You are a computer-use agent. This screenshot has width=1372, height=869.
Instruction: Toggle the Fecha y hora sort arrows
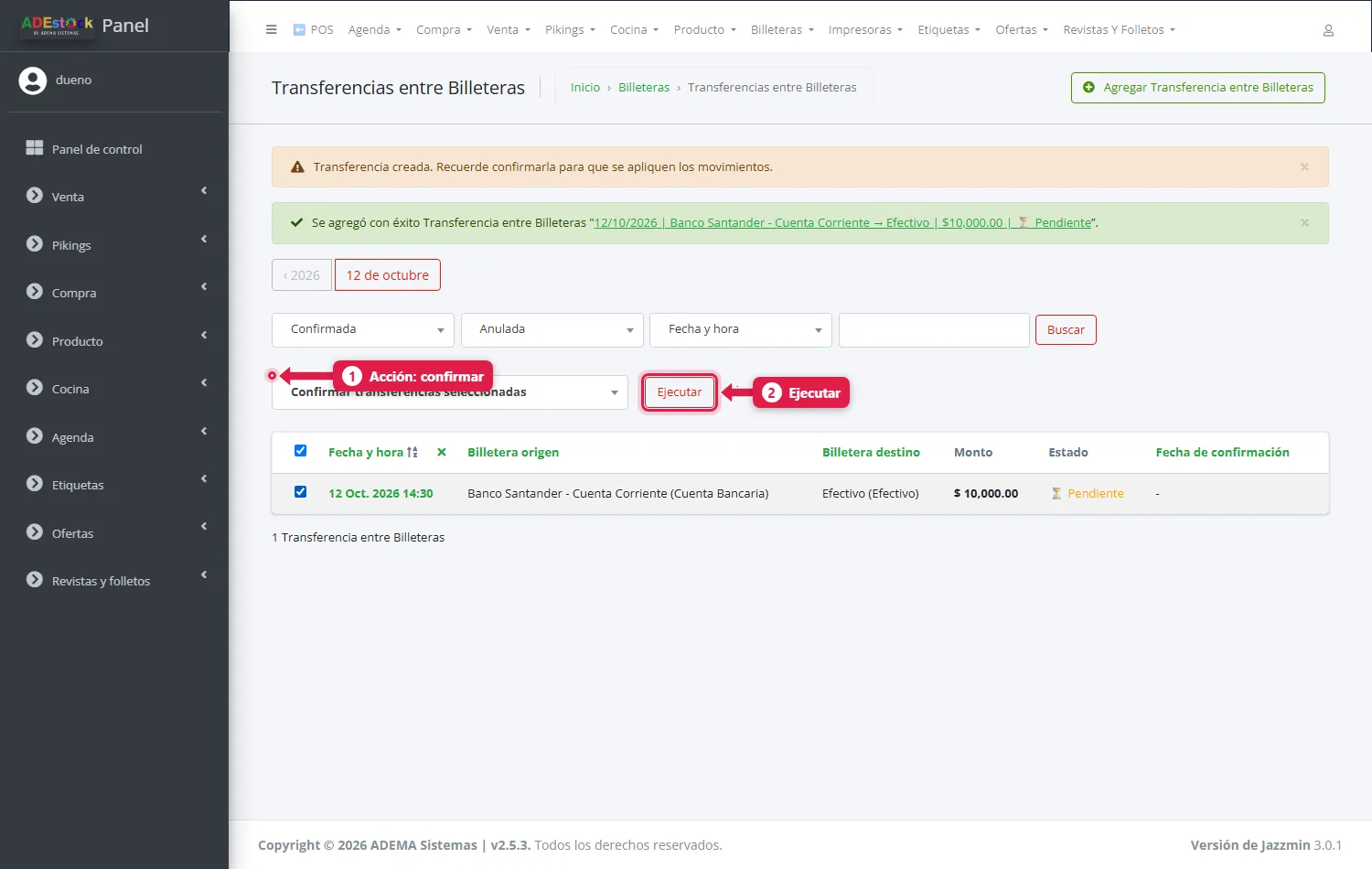pos(413,452)
